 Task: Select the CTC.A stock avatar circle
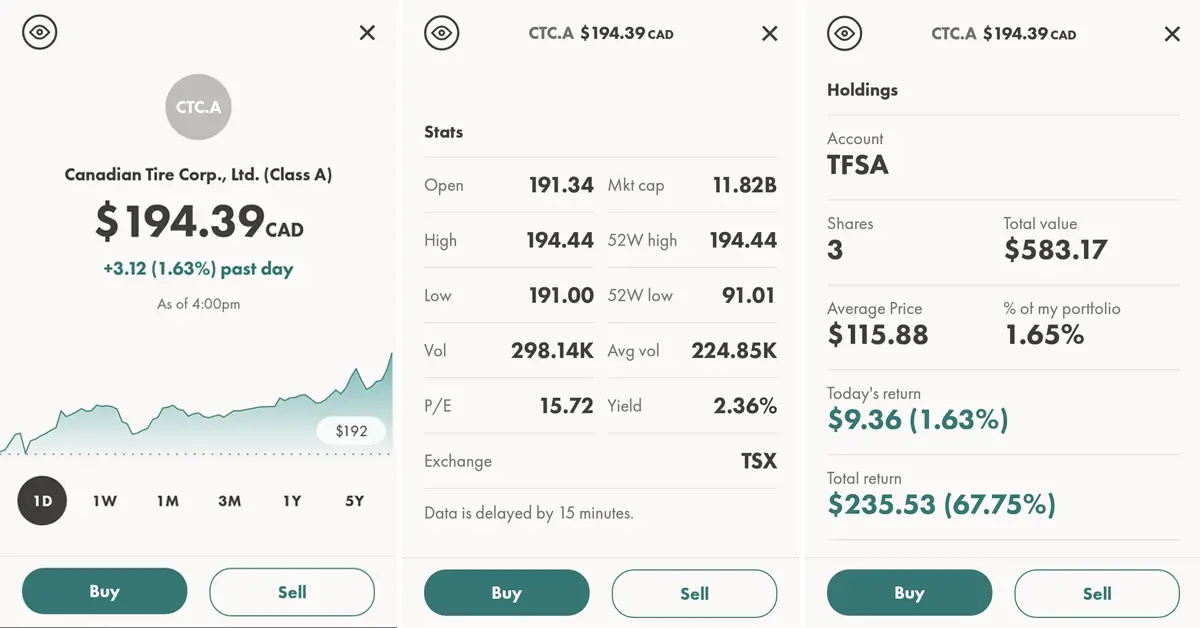pyautogui.click(x=198, y=107)
